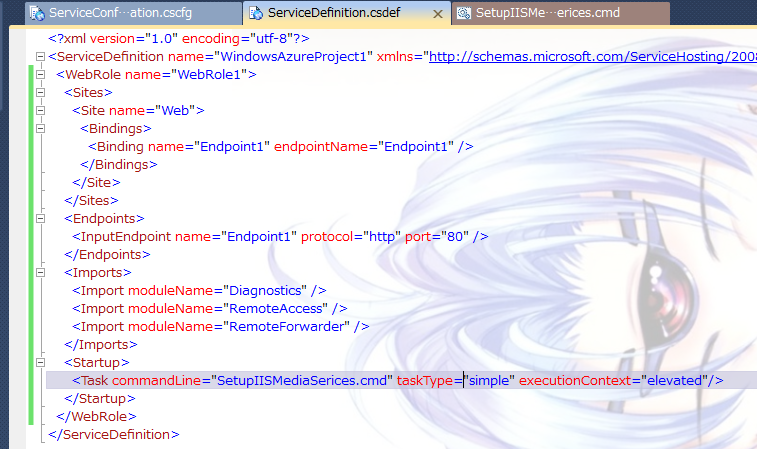Collapse the WebRole element outline
757x449 pixels.
pos(41,75)
